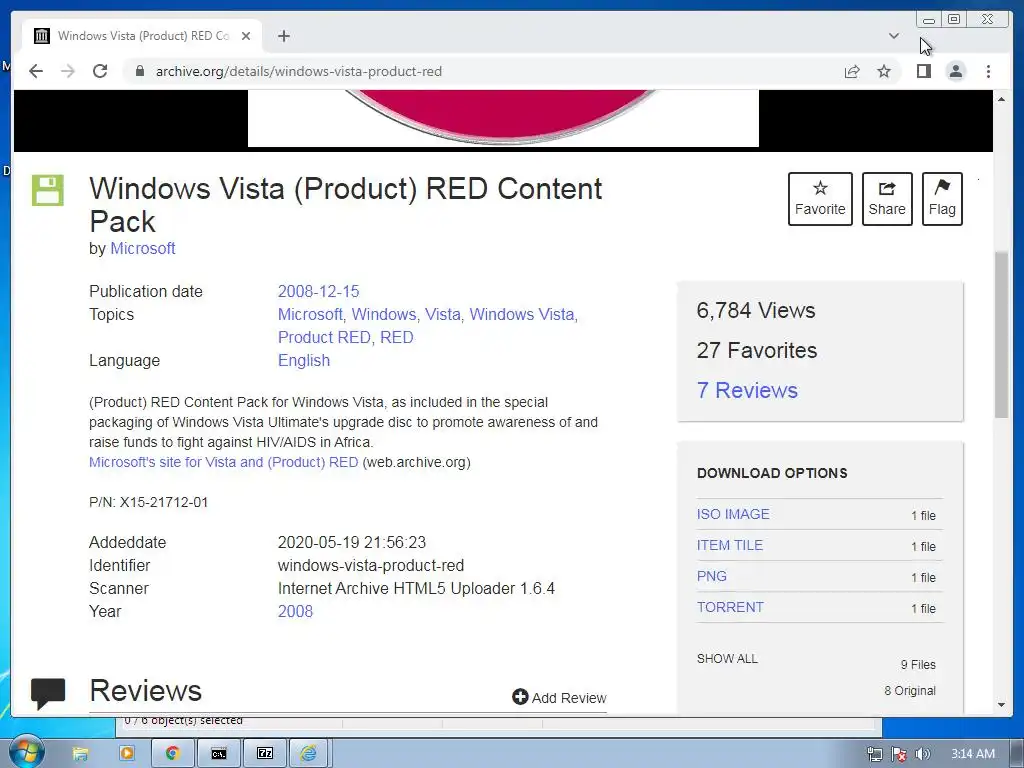
Task: Click the 3:14 AM clock
Action: click(972, 754)
